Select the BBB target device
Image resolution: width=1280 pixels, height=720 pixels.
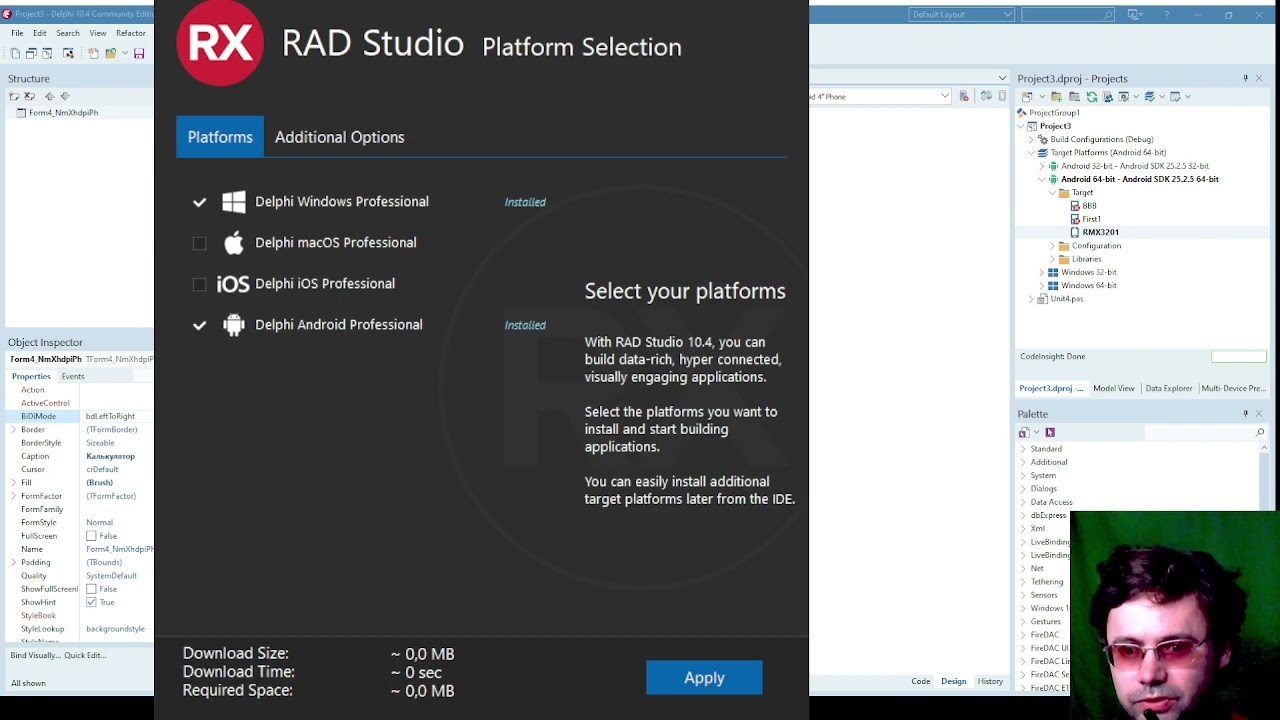click(1089, 206)
